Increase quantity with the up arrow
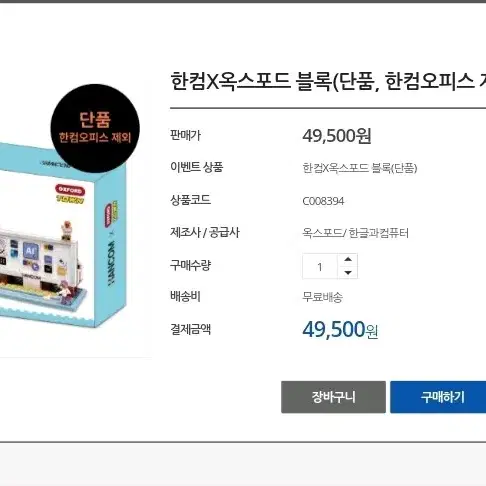 point(348,260)
